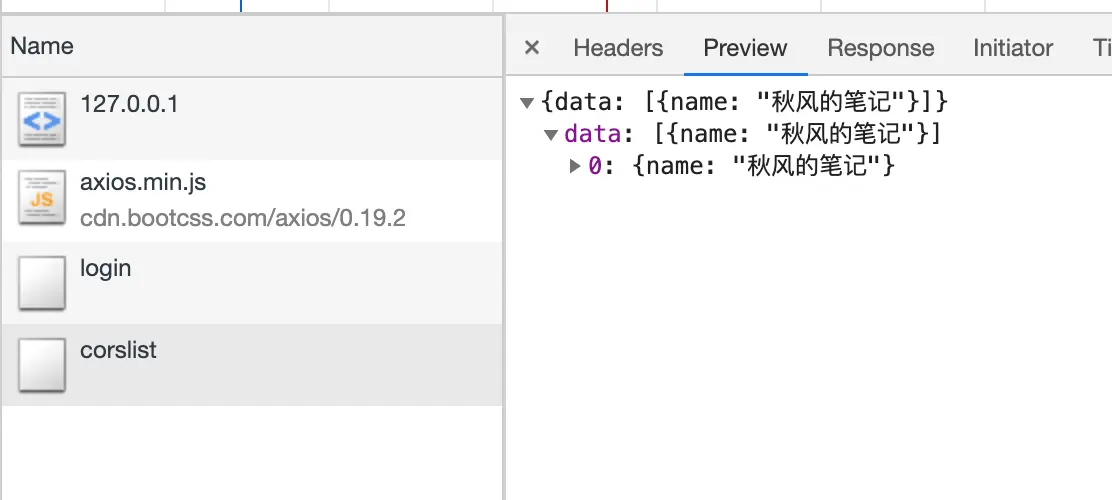1112x500 pixels.
Task: Collapse the data array disclosure triangle
Action: 551,135
